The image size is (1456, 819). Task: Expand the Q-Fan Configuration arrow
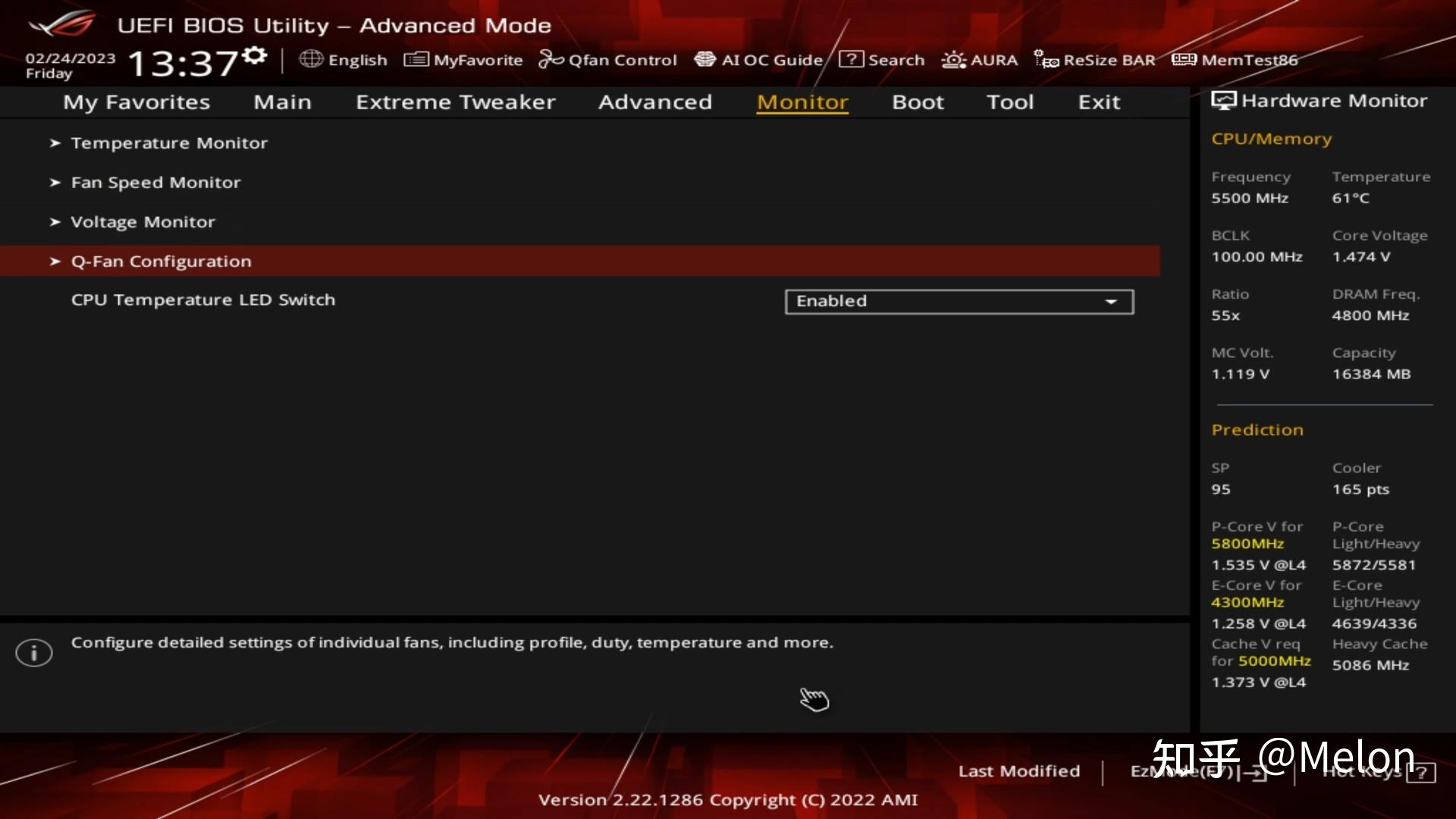click(55, 261)
